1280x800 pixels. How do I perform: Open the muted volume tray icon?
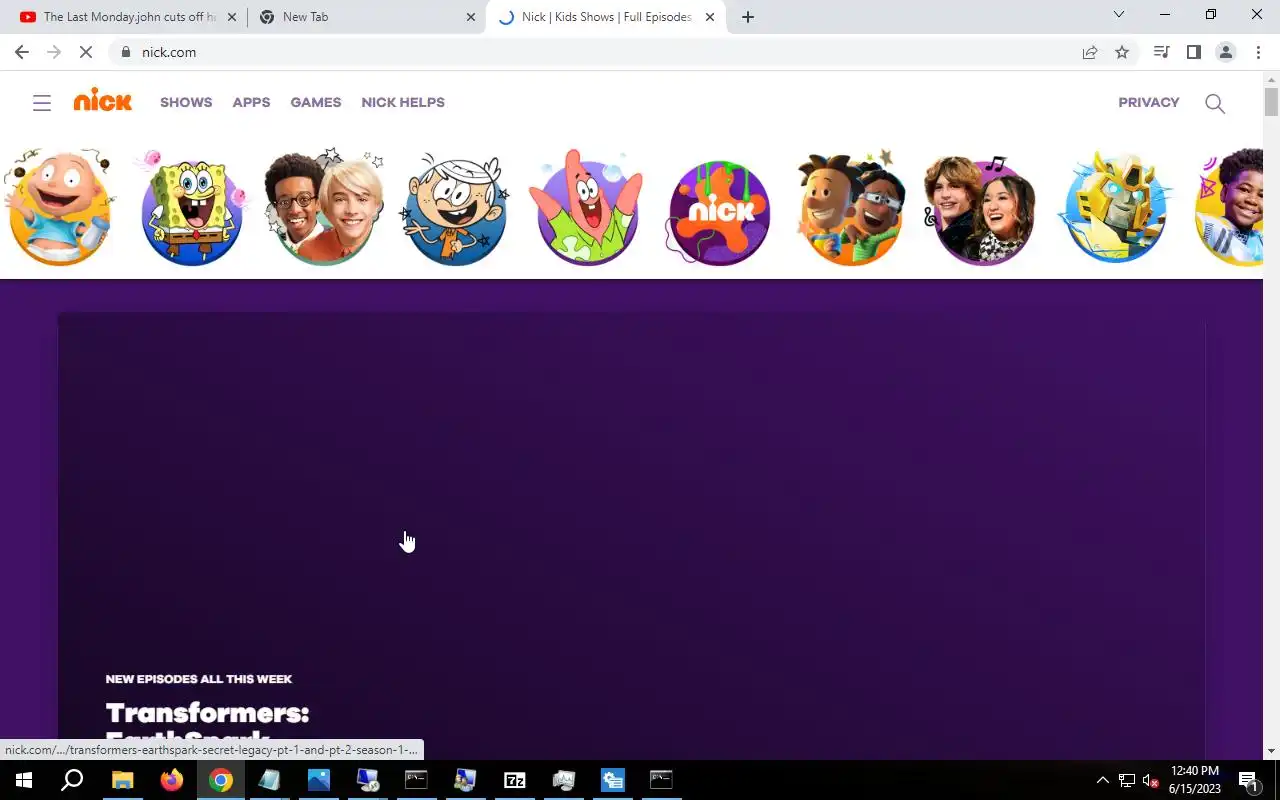1150,780
